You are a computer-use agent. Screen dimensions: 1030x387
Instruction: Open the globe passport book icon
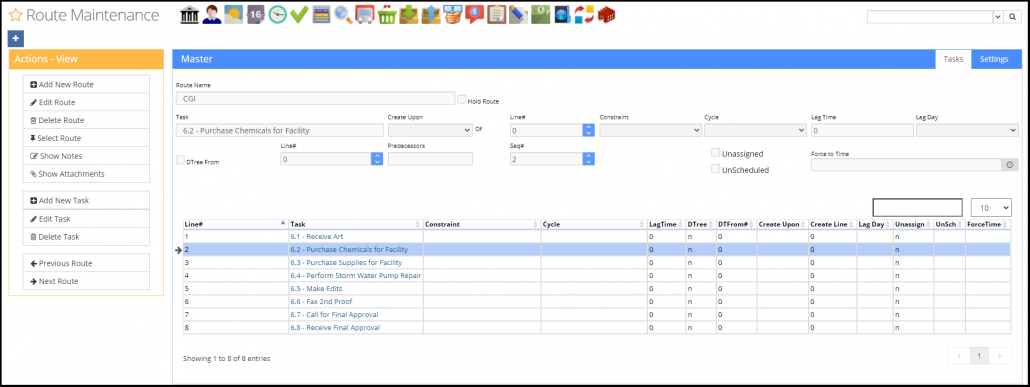[x=562, y=14]
